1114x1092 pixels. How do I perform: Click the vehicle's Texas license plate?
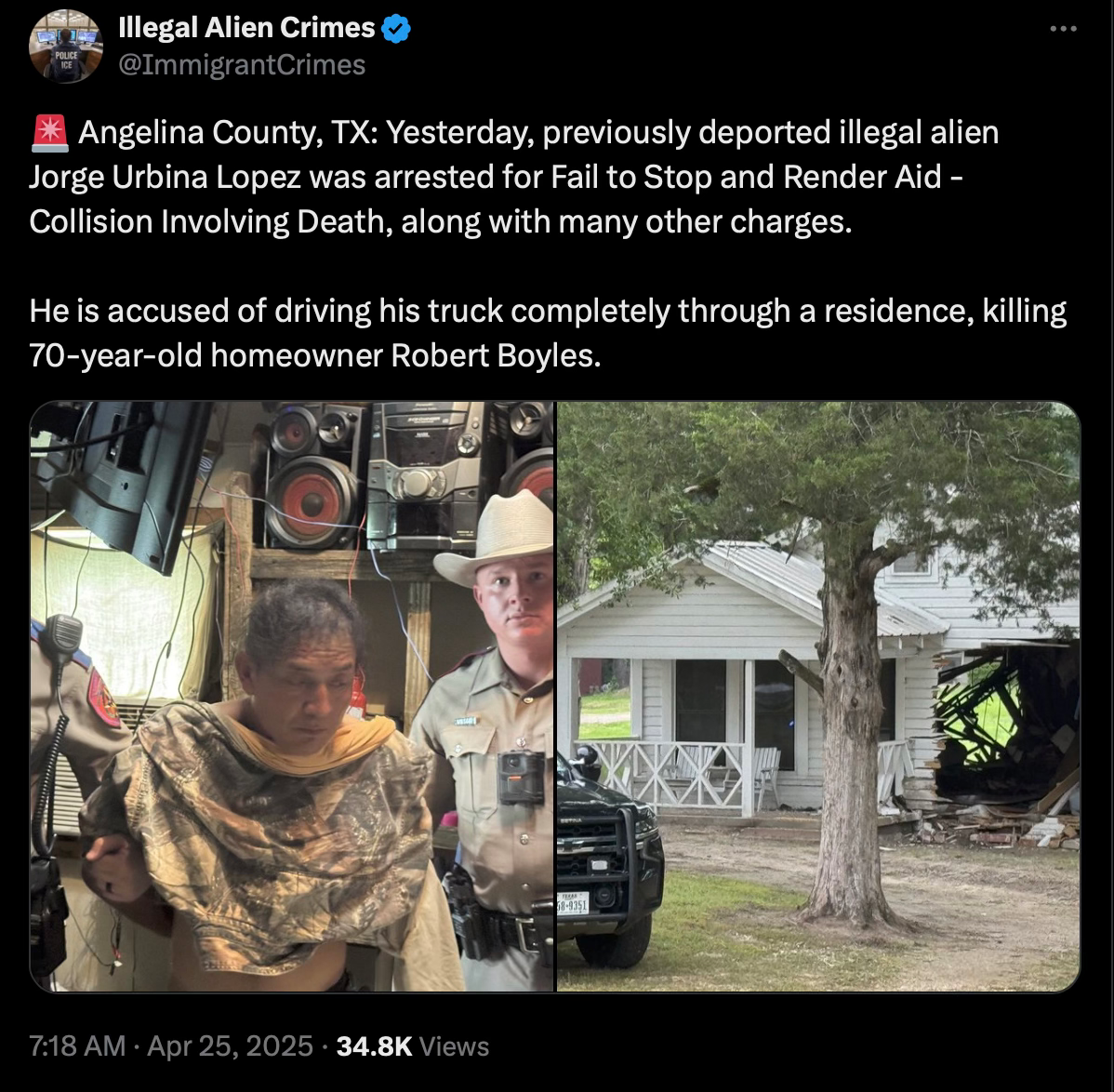[x=572, y=904]
